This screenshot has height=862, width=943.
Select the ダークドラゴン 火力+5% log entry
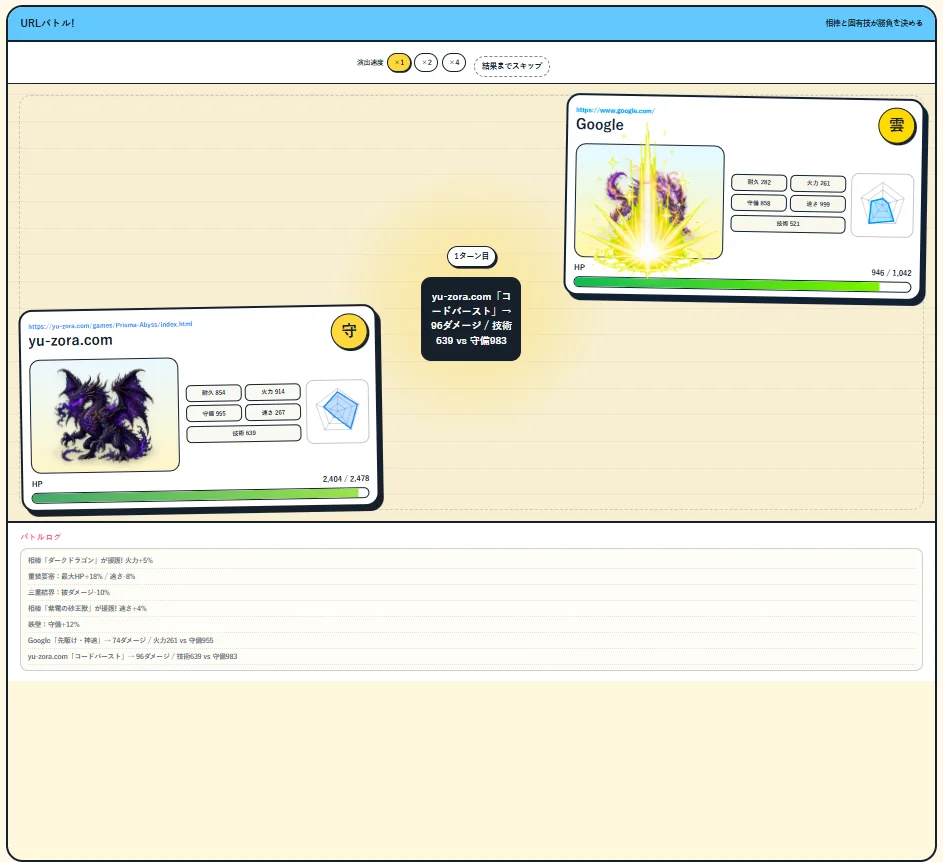(472, 560)
